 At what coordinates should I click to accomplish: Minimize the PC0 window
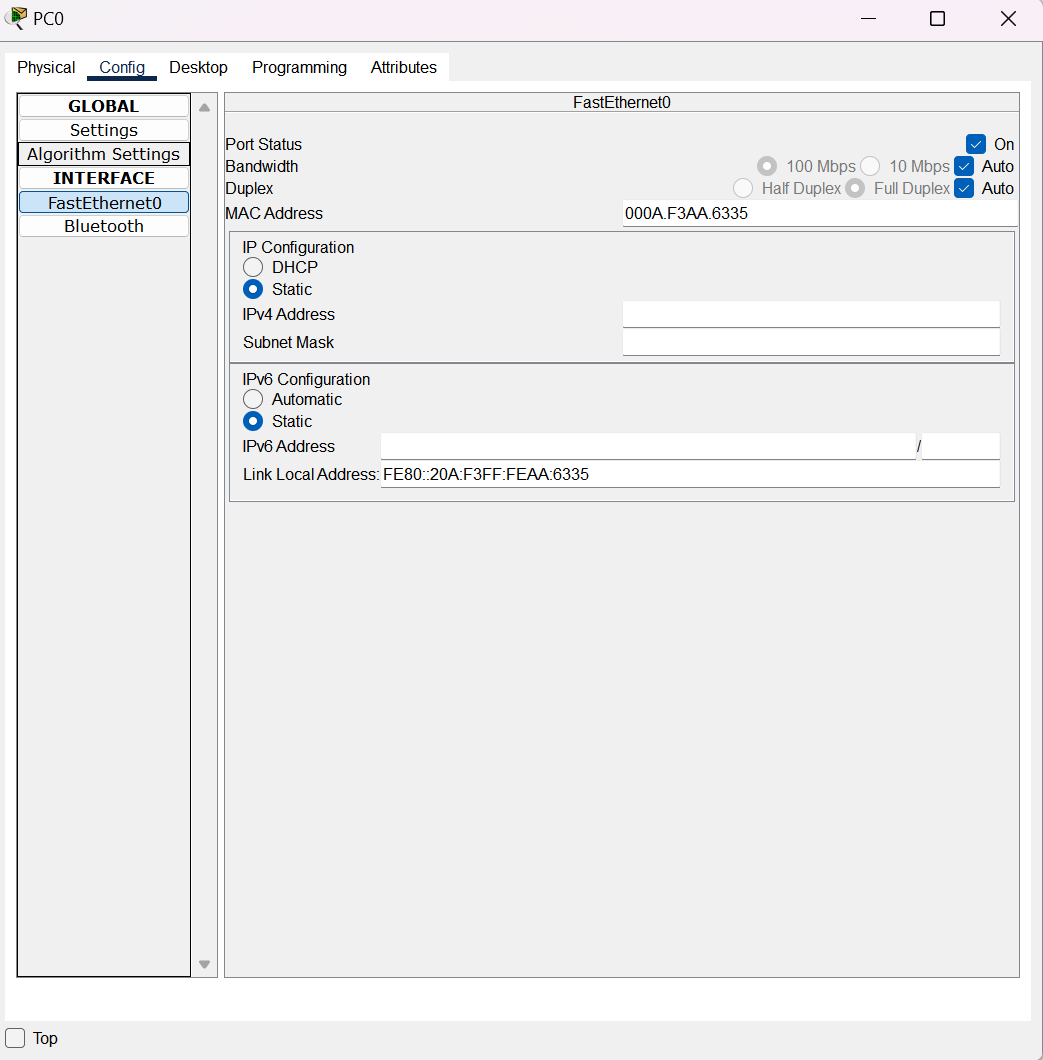pos(869,19)
